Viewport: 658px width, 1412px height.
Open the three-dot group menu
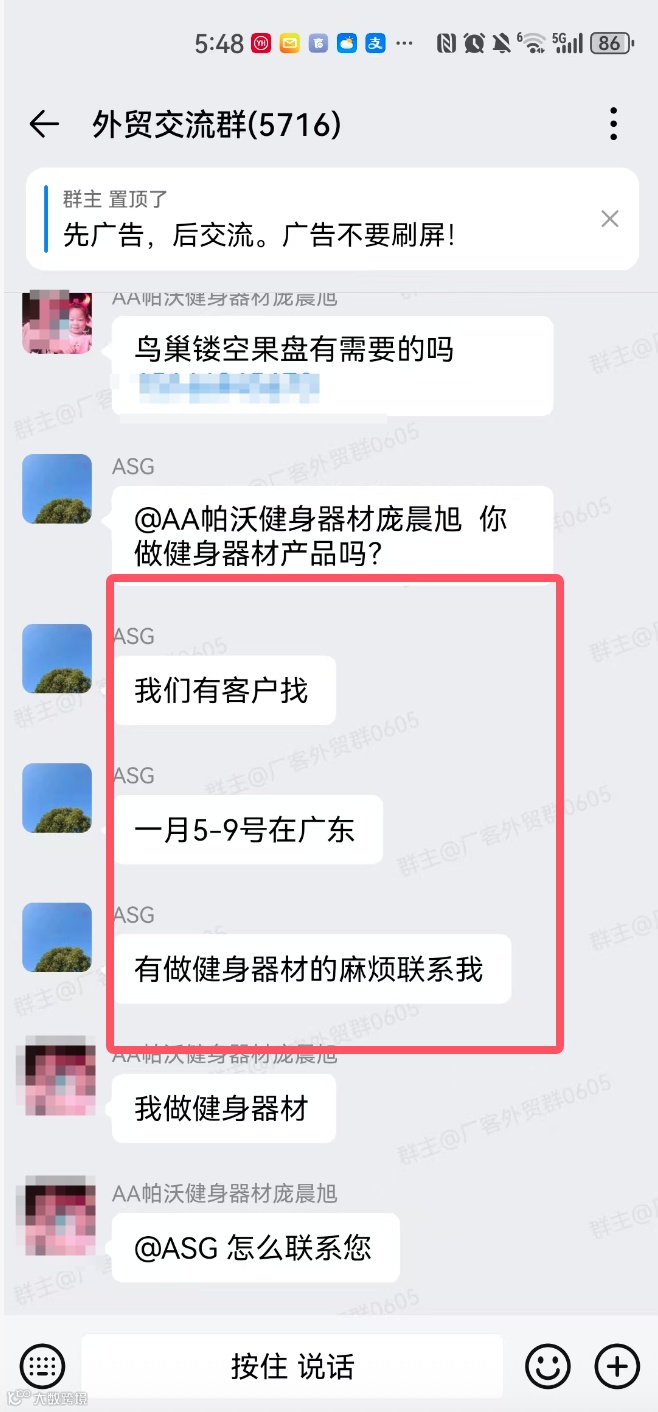pos(613,125)
